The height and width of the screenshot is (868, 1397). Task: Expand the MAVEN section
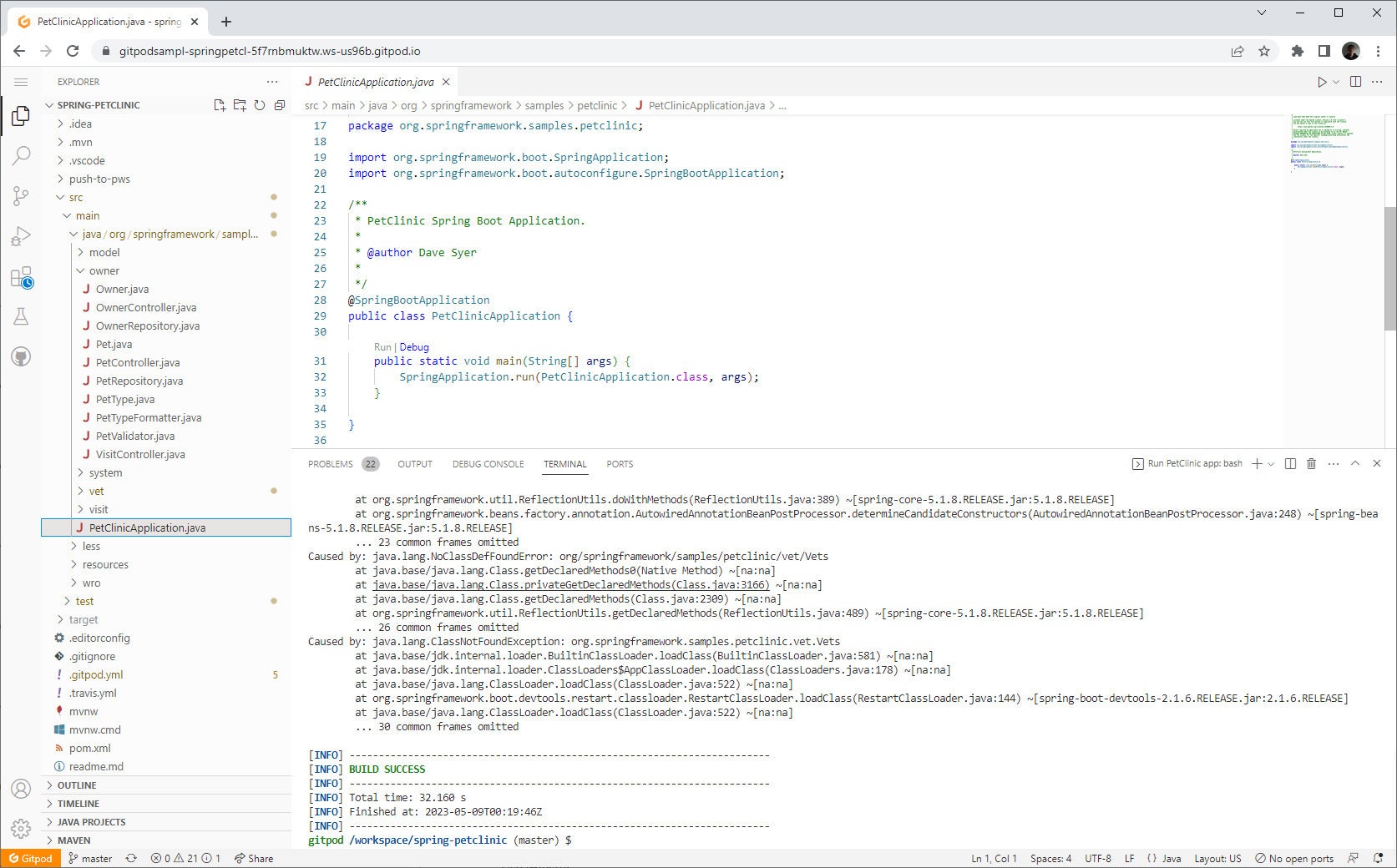[x=167, y=840]
